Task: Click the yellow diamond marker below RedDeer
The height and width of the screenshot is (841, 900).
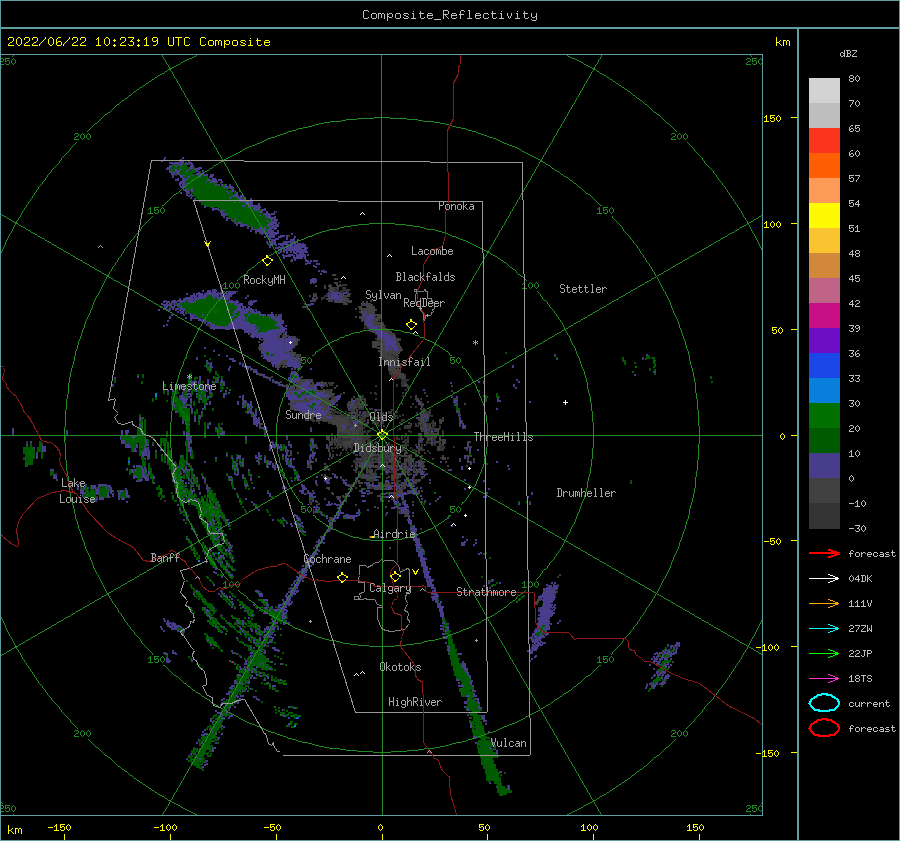Action: pyautogui.click(x=412, y=325)
